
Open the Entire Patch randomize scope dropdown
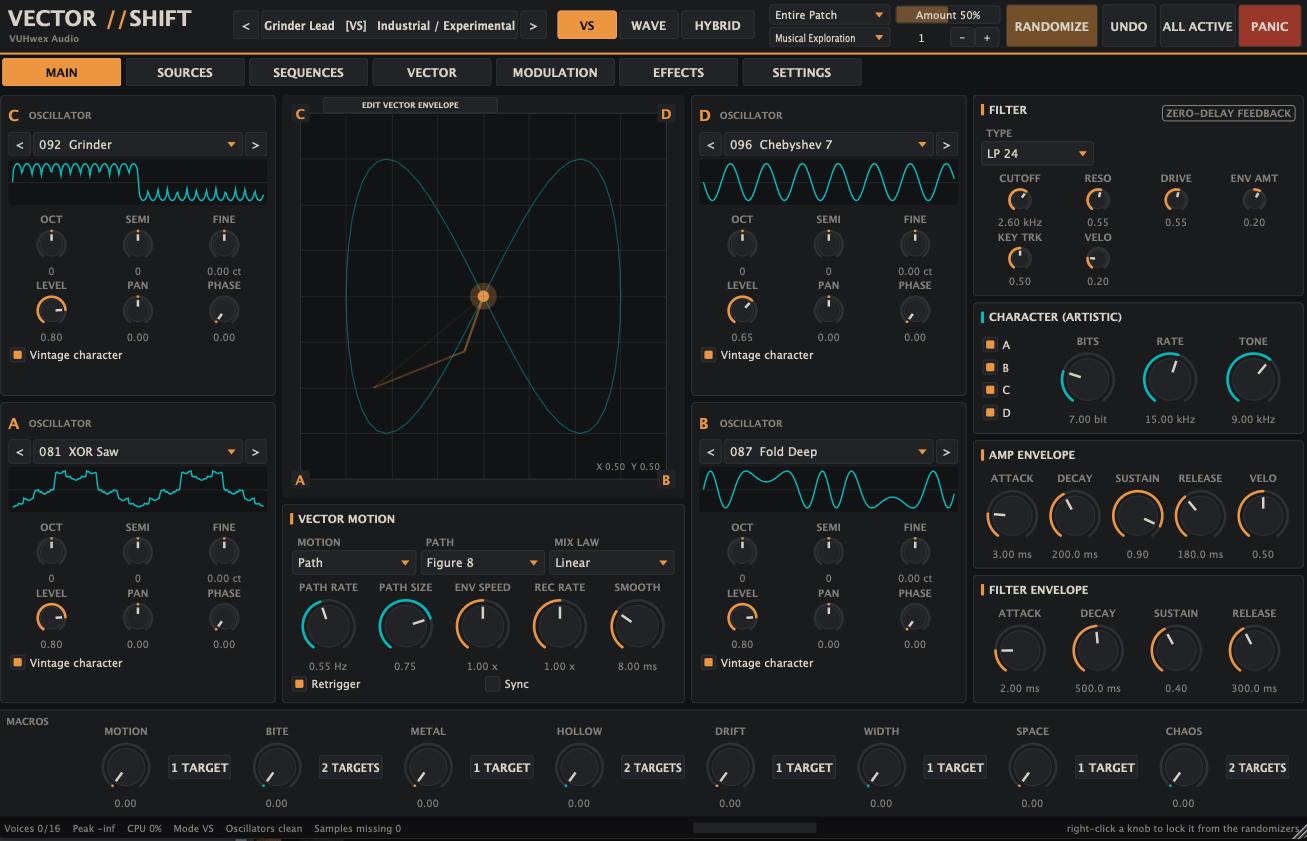tap(829, 15)
